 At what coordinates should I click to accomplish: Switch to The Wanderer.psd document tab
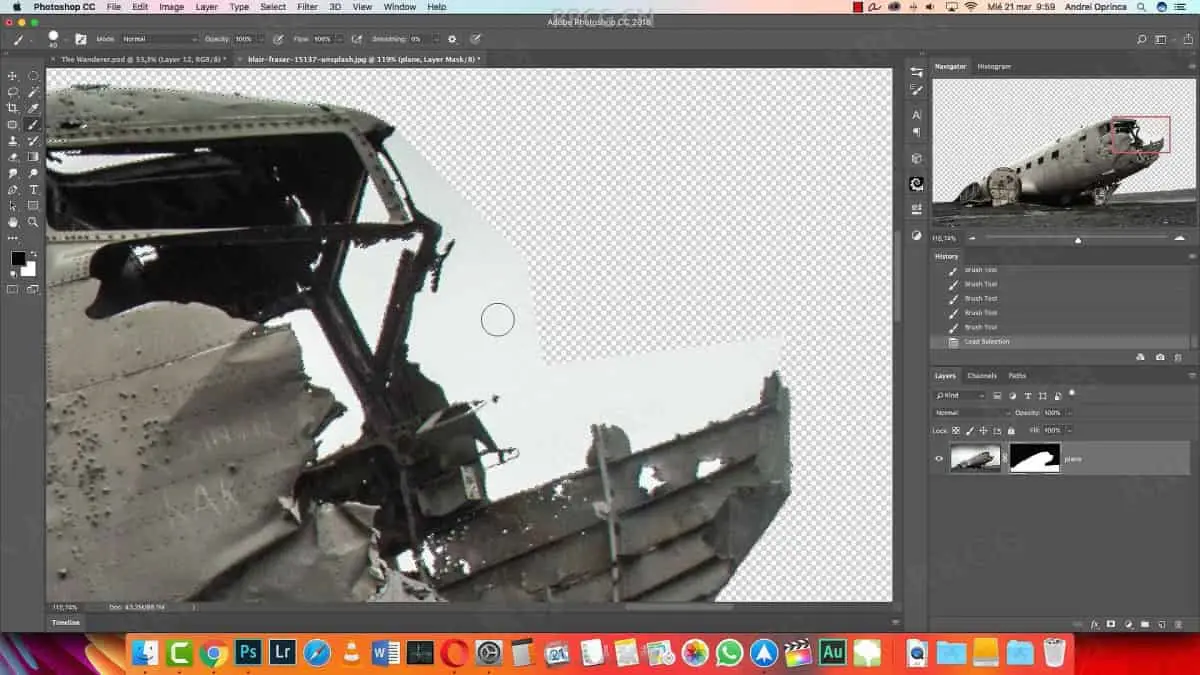[140, 59]
